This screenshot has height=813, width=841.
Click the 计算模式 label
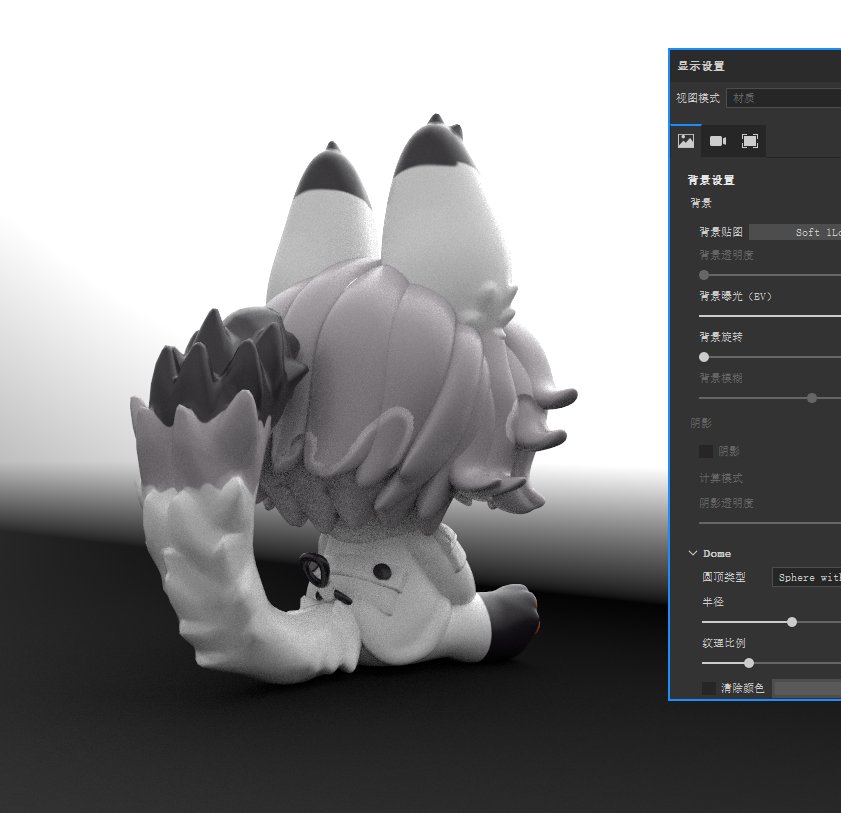[721, 478]
